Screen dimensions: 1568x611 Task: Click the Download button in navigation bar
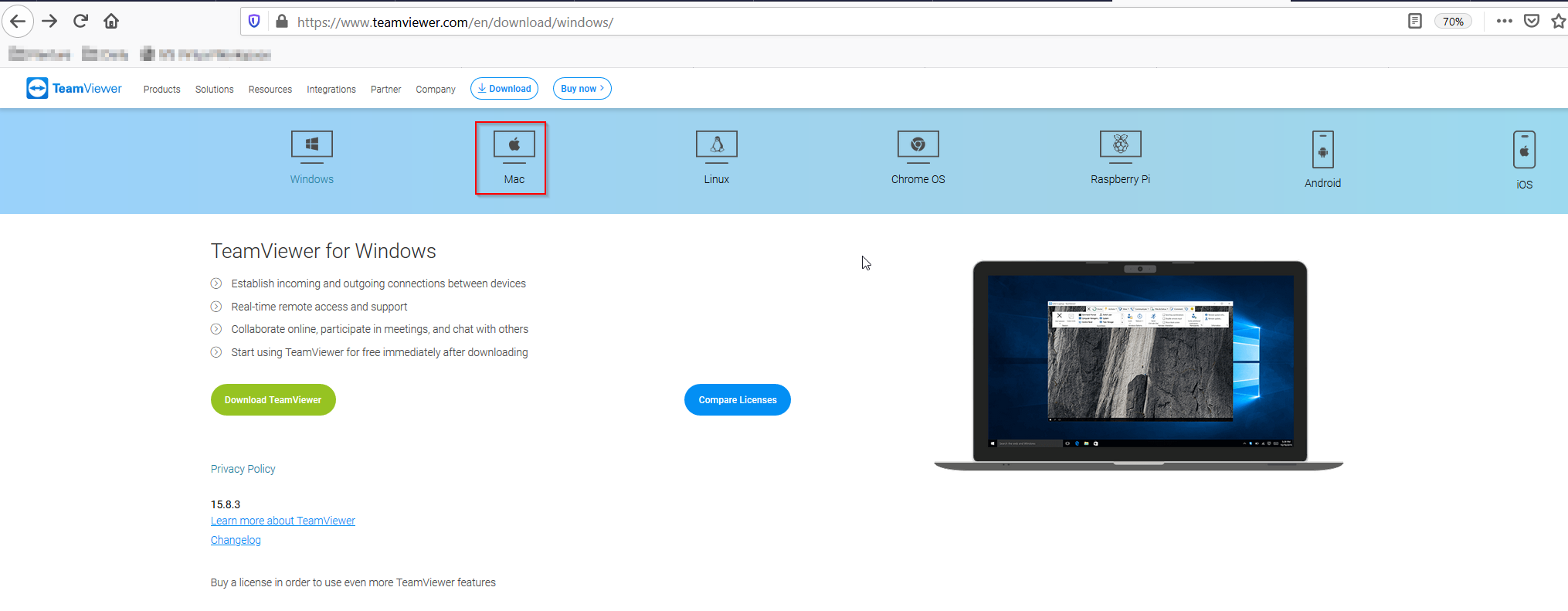(504, 89)
